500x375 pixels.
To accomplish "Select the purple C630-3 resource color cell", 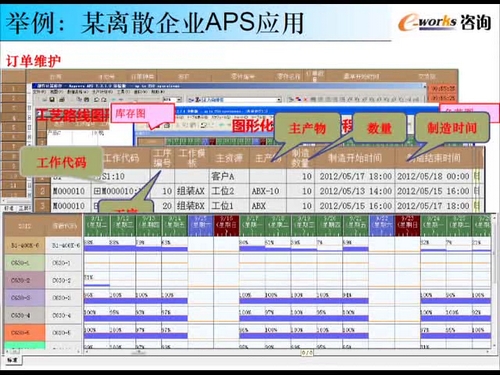I will (24, 297).
